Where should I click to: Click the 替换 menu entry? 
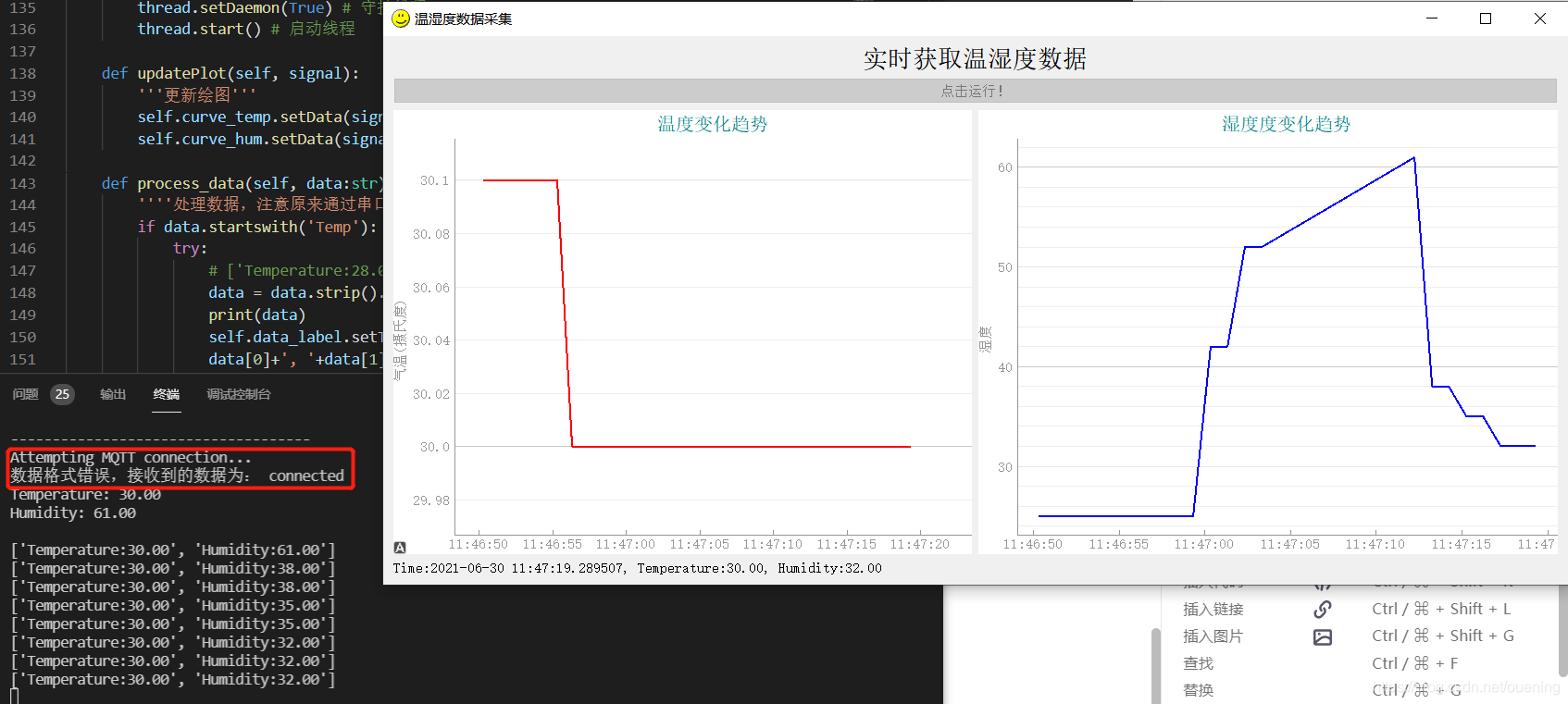coord(1198,690)
